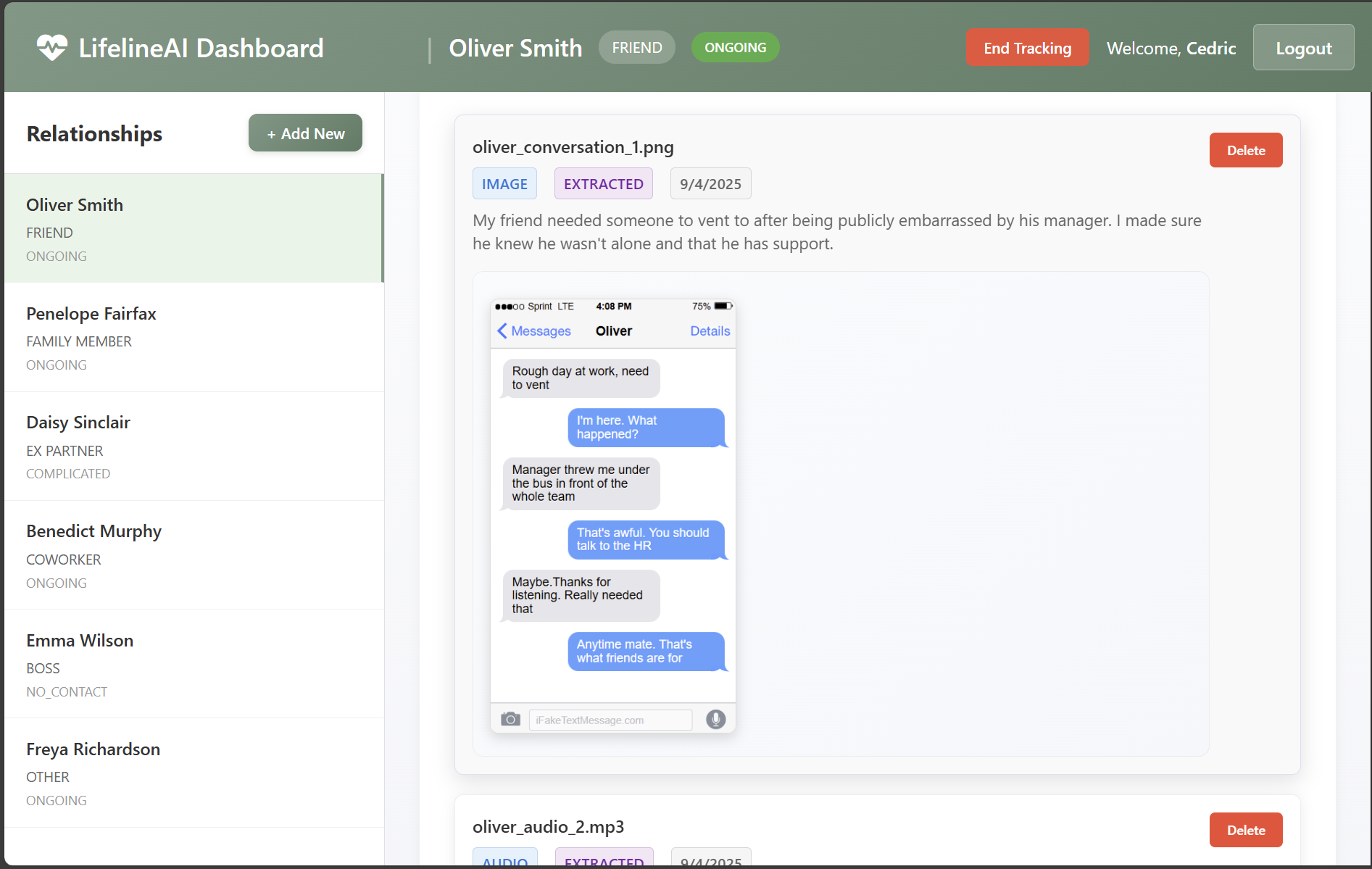Click the microphone icon in phone screenshot
Screen dimensions: 1372x869
715,719
